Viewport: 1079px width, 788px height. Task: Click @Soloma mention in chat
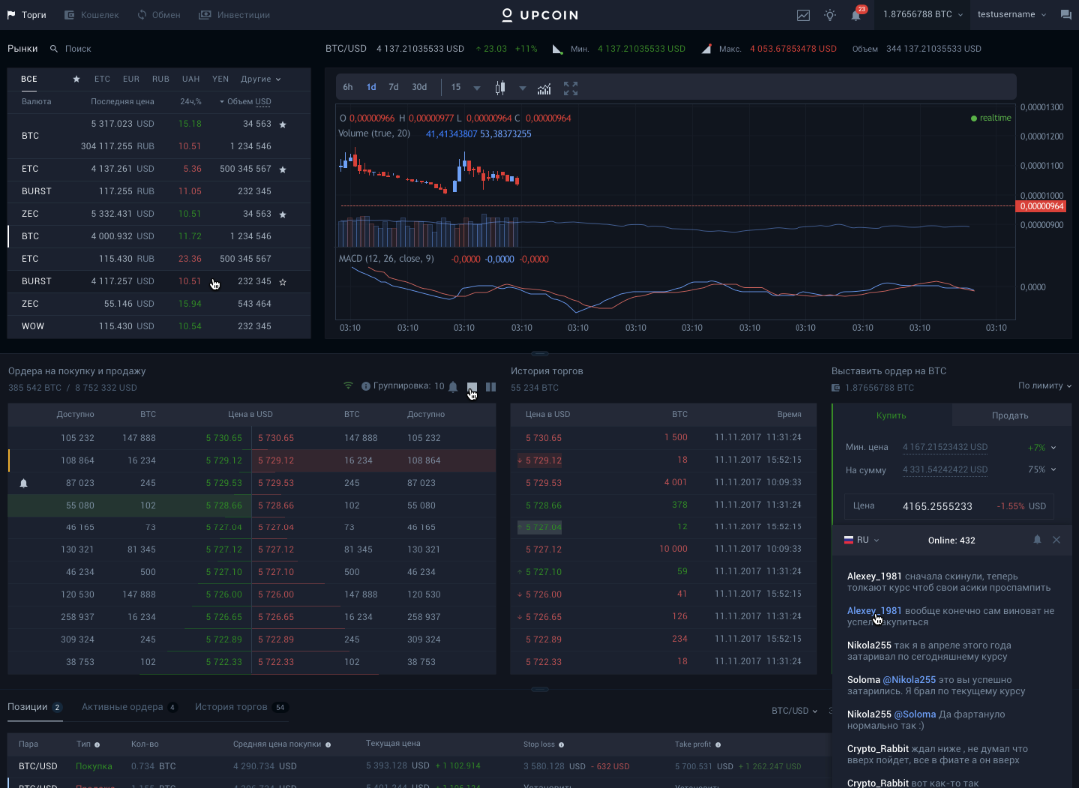[915, 714]
